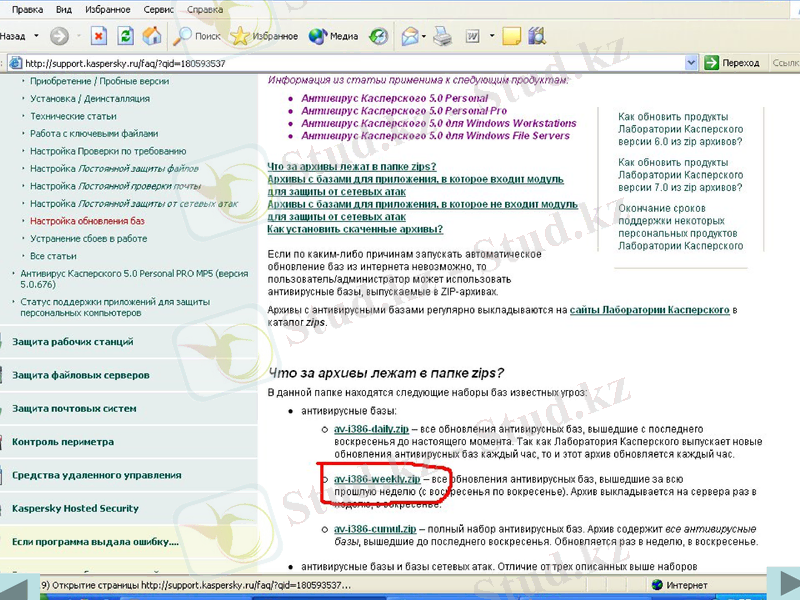The image size is (800, 600).
Task: Go to the Home page icon
Action: (152, 36)
